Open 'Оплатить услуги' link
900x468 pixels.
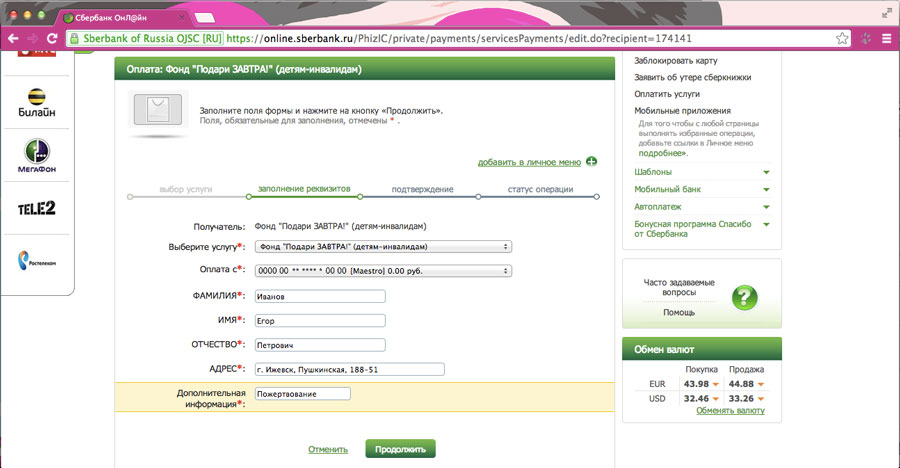(x=666, y=94)
